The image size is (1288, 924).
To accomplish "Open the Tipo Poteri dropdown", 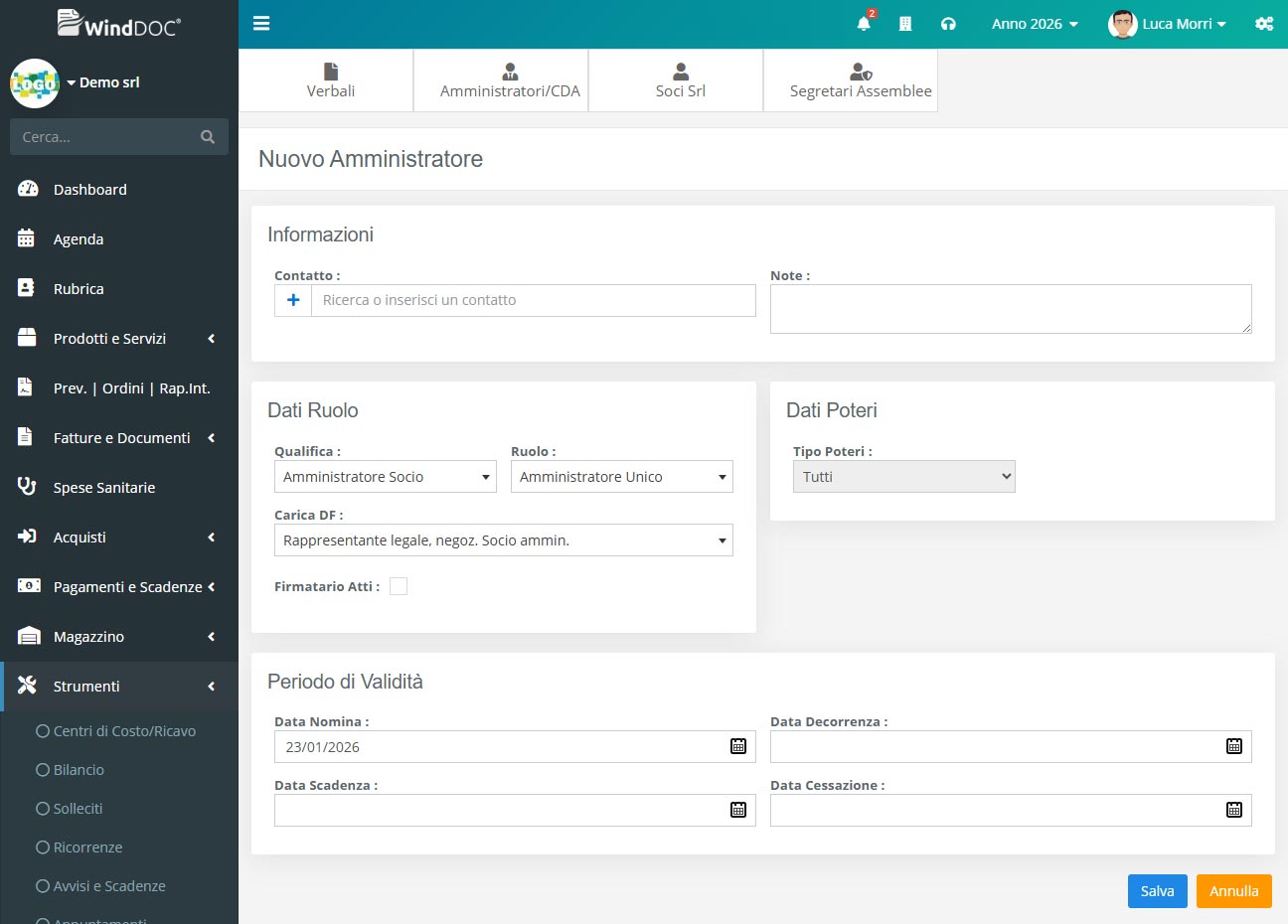I will click(x=903, y=477).
